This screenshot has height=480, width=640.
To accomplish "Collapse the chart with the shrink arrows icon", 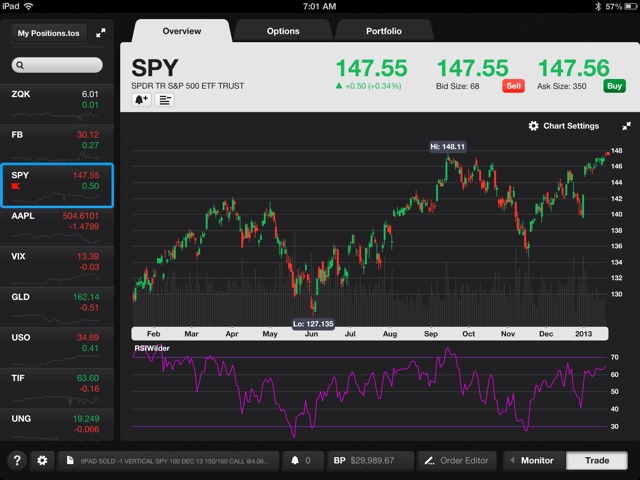I will (x=626, y=126).
